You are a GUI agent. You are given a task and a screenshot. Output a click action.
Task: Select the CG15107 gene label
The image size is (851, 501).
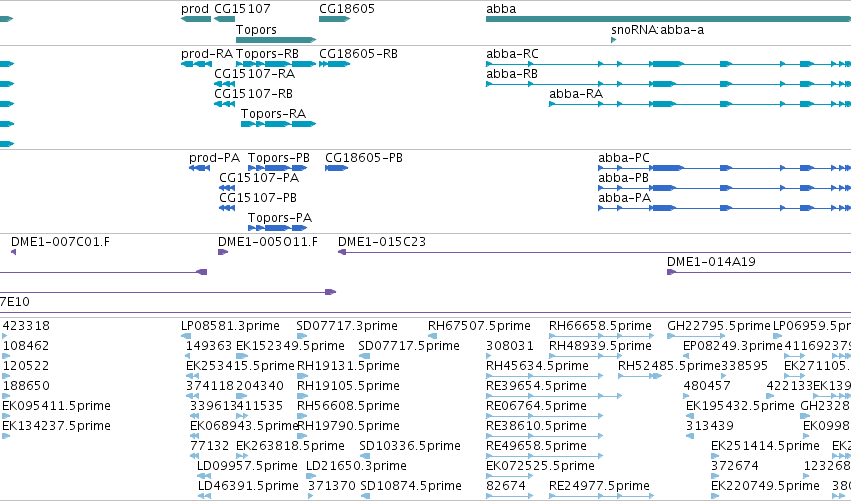242,9
